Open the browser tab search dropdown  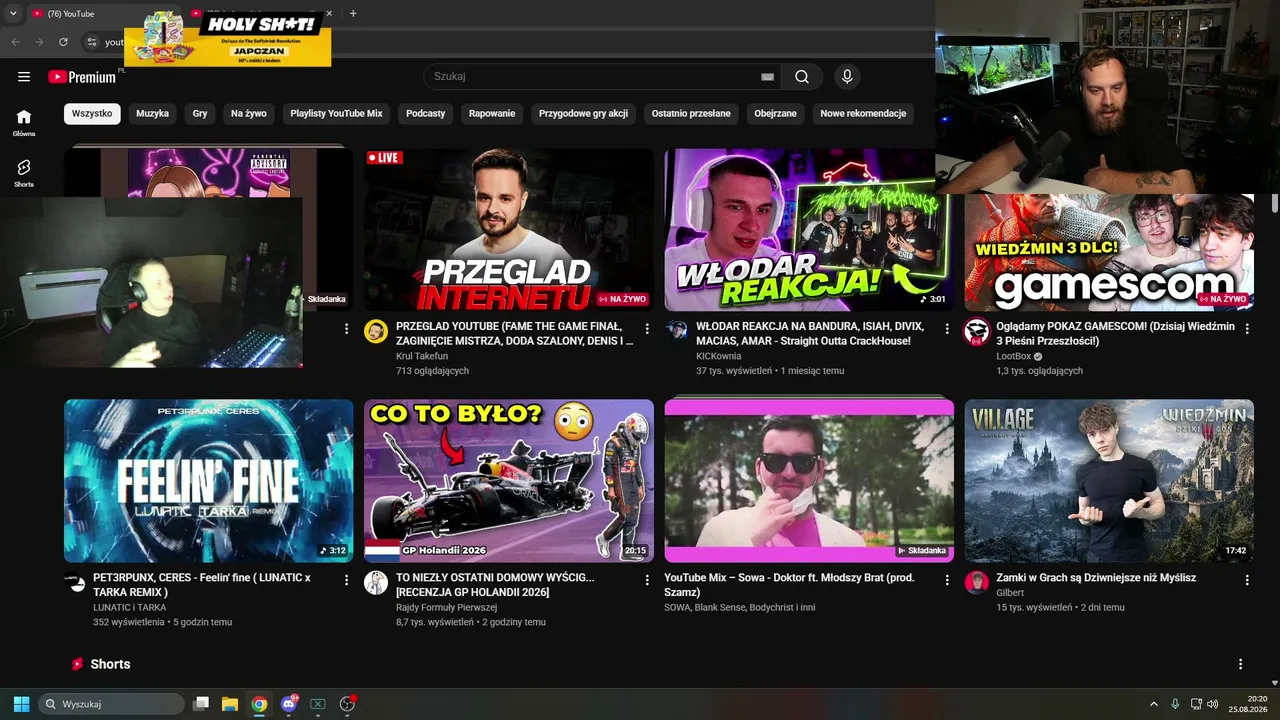[x=13, y=14]
